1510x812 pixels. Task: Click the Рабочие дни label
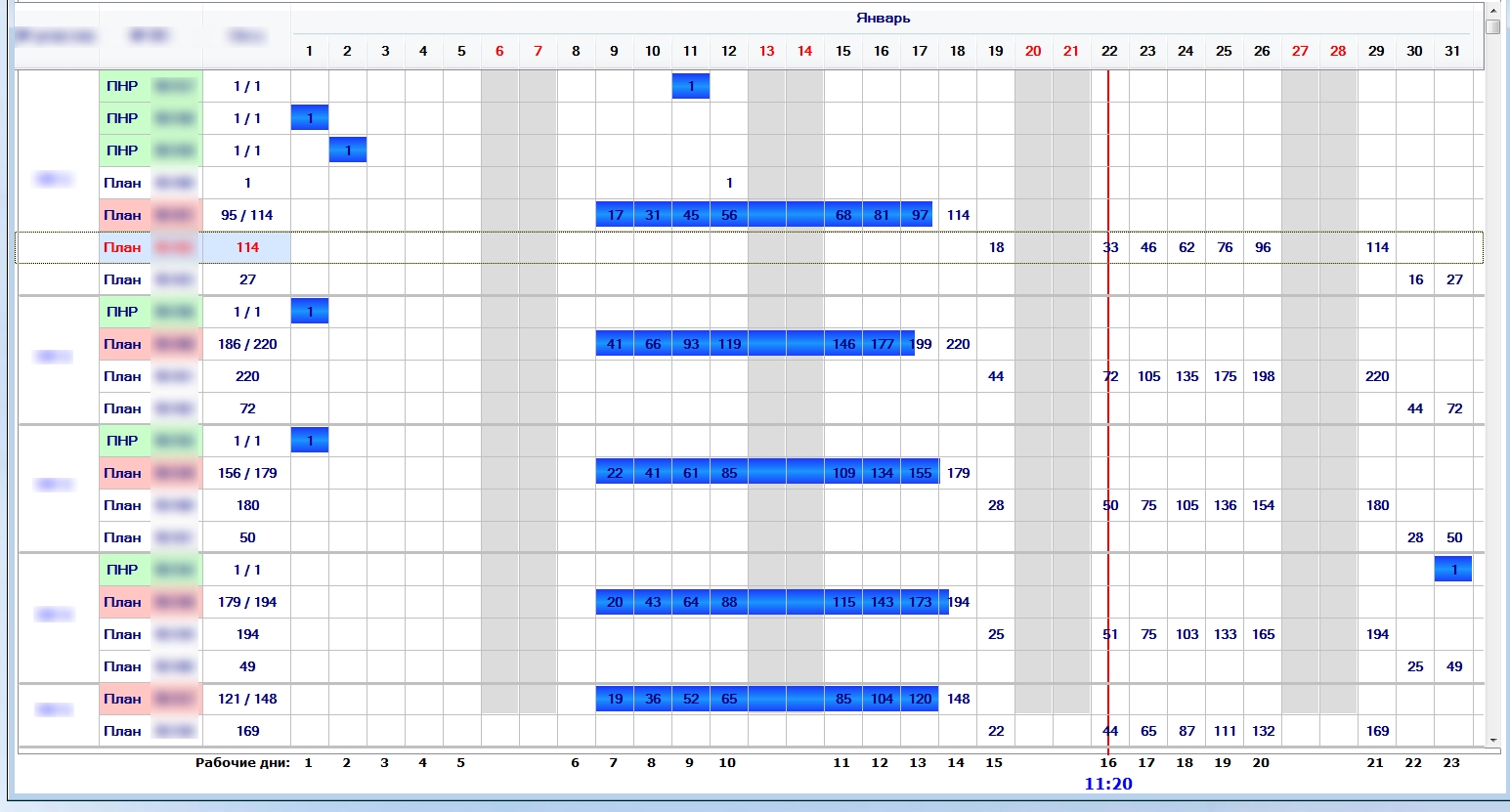click(x=242, y=763)
